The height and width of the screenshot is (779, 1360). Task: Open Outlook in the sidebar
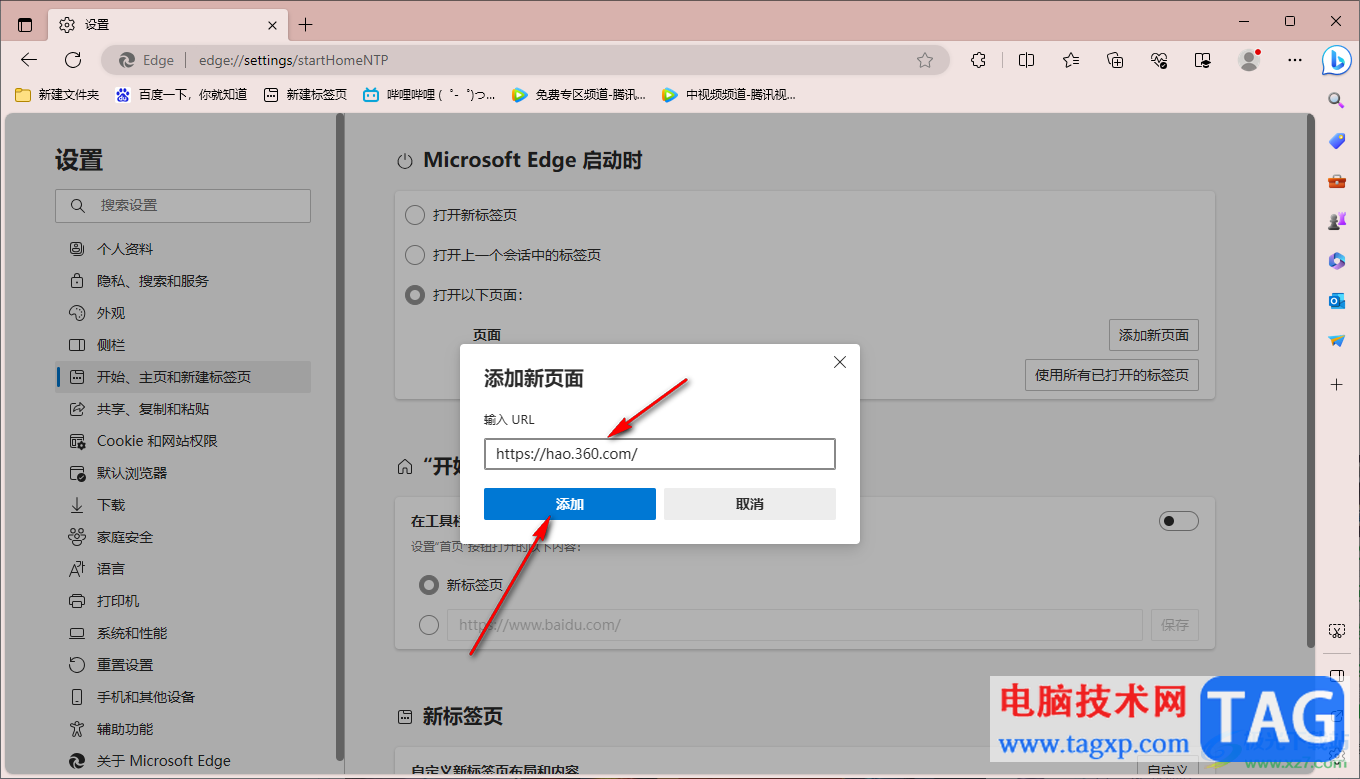pos(1337,301)
